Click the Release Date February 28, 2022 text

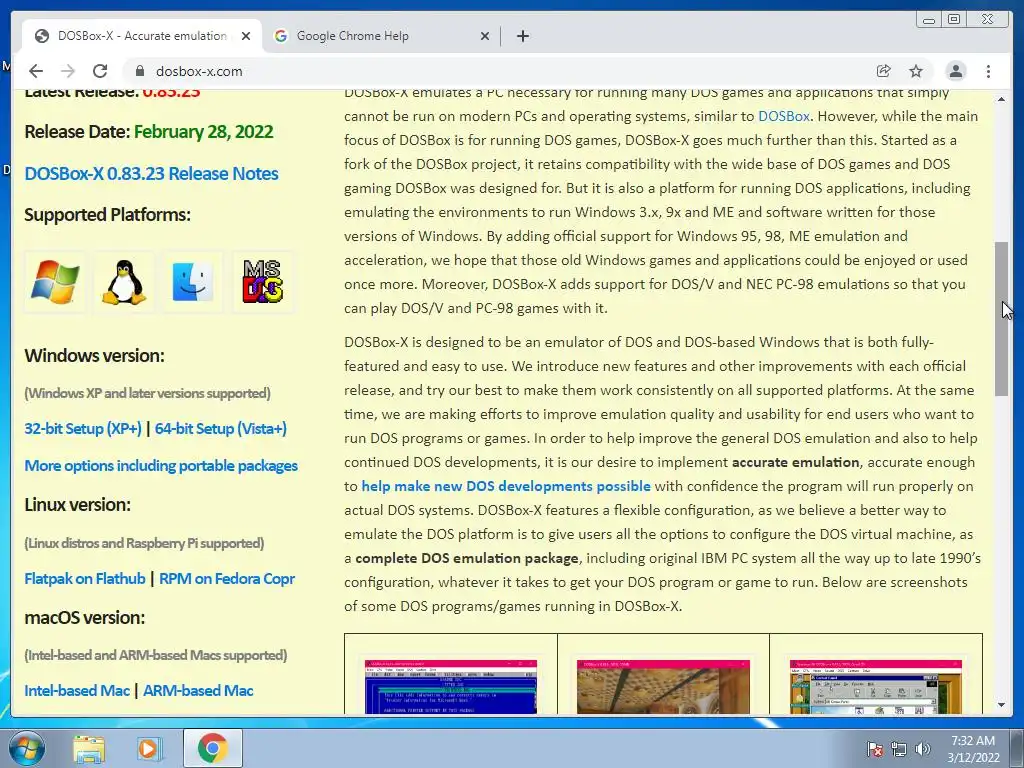pyautogui.click(x=149, y=132)
